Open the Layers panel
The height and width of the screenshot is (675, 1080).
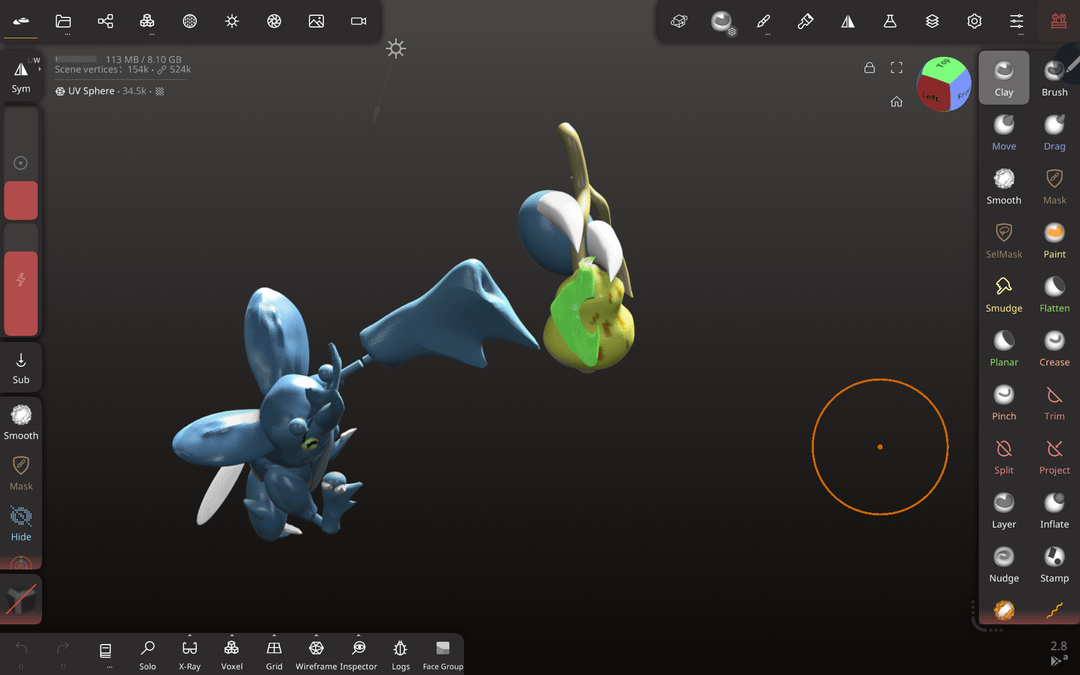click(932, 21)
